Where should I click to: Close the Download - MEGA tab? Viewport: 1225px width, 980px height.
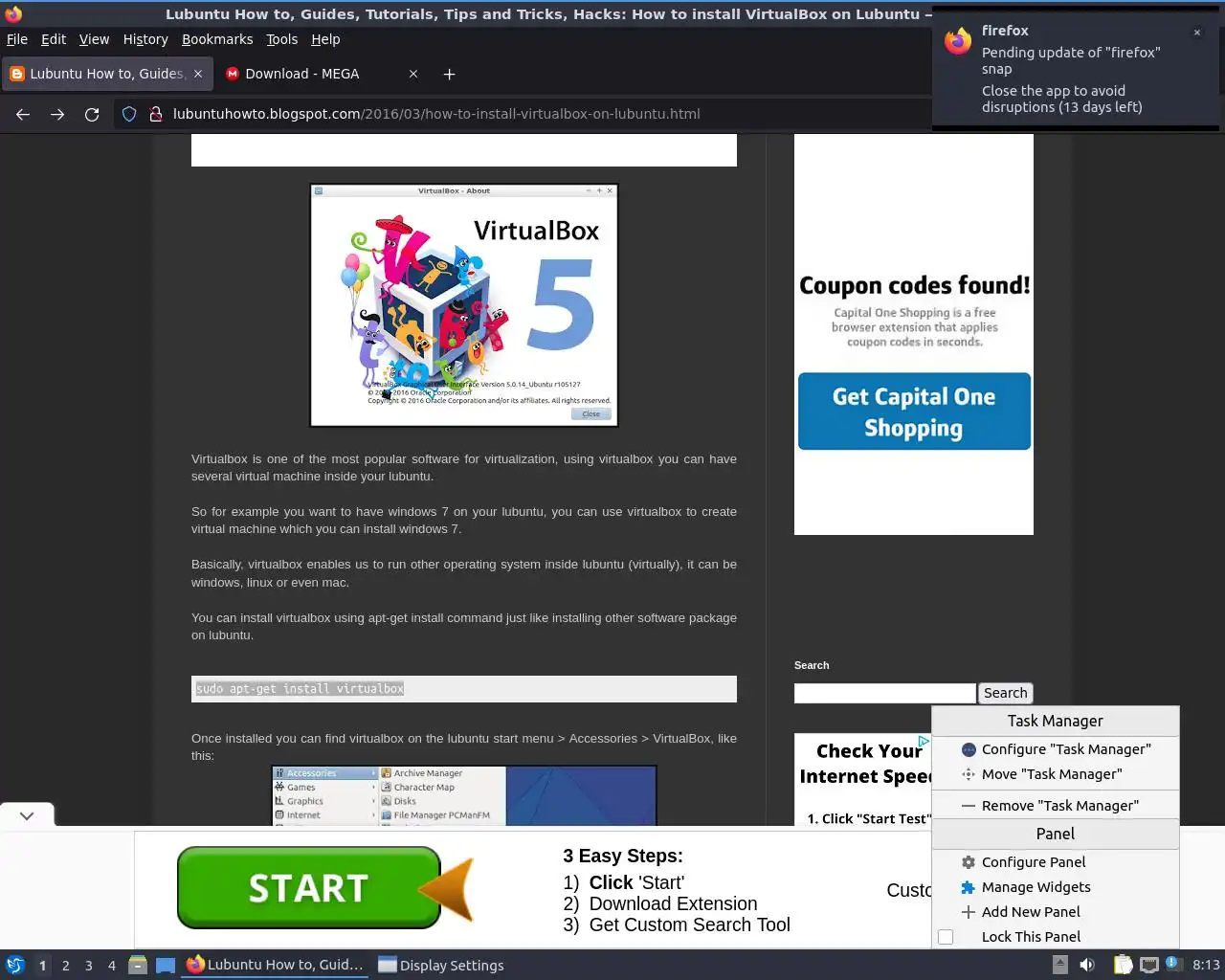[413, 74]
